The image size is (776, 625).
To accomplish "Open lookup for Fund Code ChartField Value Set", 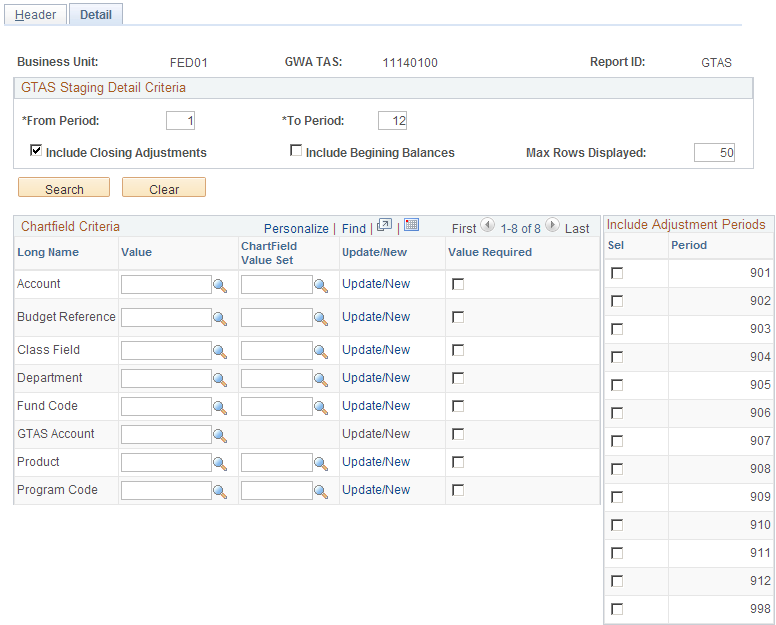I will pyautogui.click(x=321, y=408).
